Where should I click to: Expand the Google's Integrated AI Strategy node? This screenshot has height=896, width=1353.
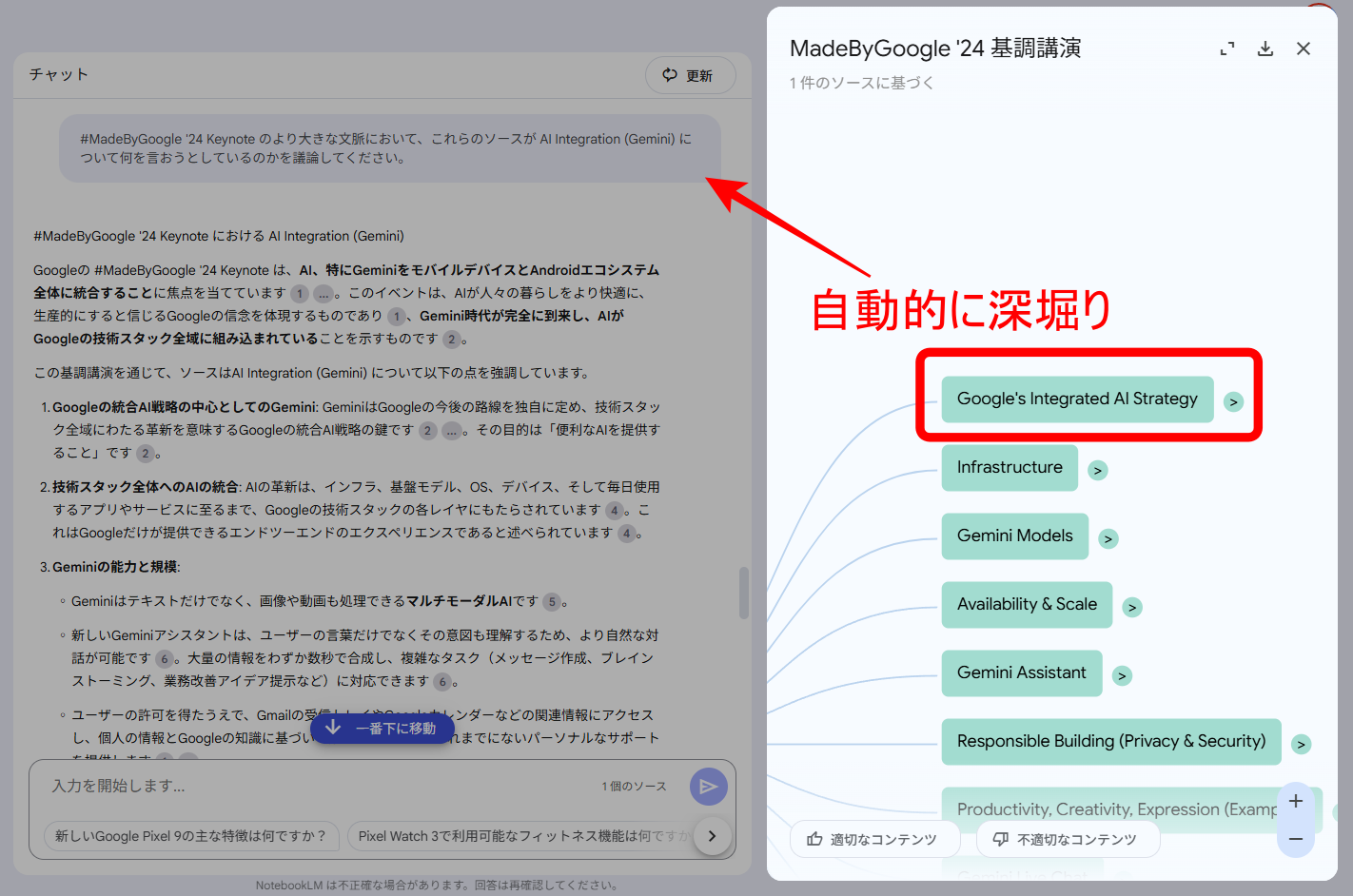pyautogui.click(x=1233, y=401)
